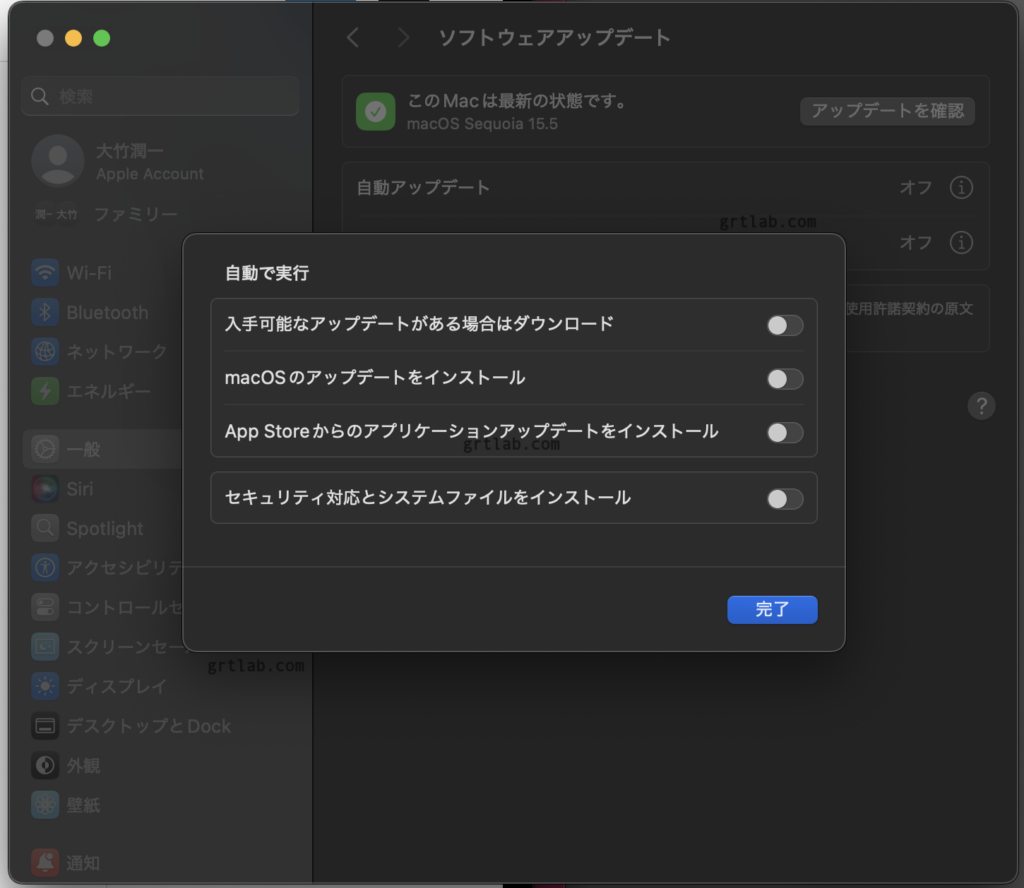
Task: Click the search field in sidebar
Action: [x=161, y=97]
